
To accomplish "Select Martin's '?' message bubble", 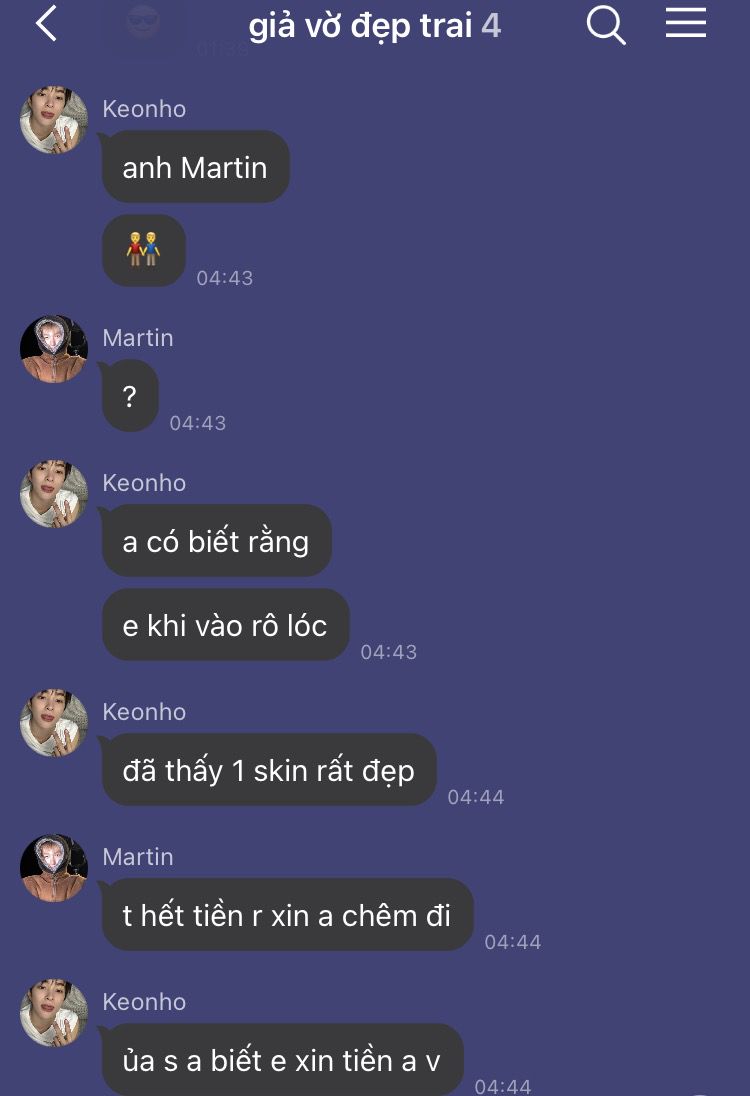I will tap(129, 396).
